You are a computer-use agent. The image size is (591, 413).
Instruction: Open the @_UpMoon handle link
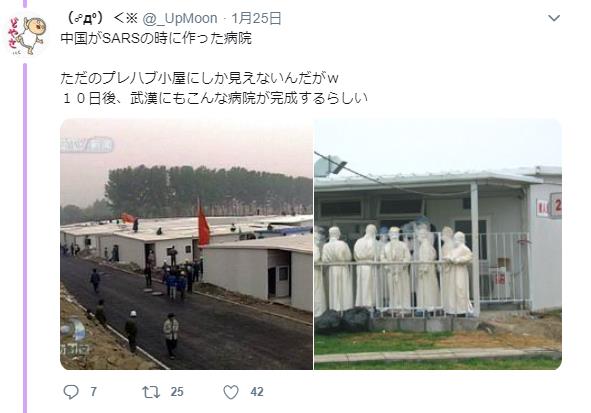coord(180,18)
